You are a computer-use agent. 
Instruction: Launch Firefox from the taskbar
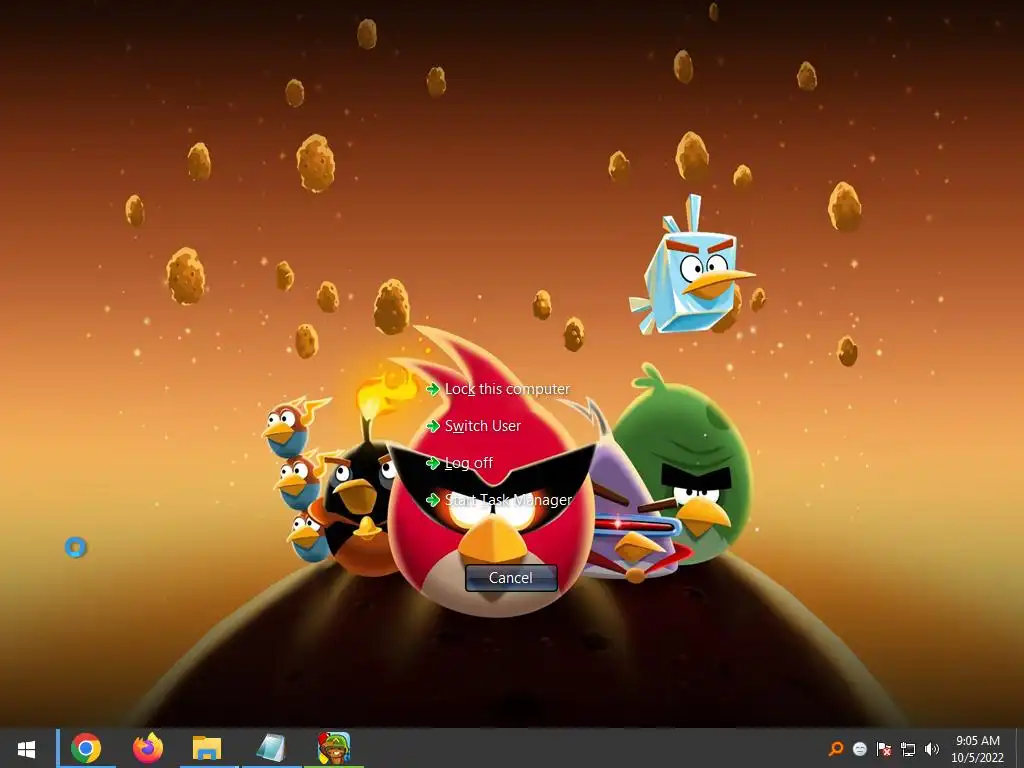[x=148, y=748]
